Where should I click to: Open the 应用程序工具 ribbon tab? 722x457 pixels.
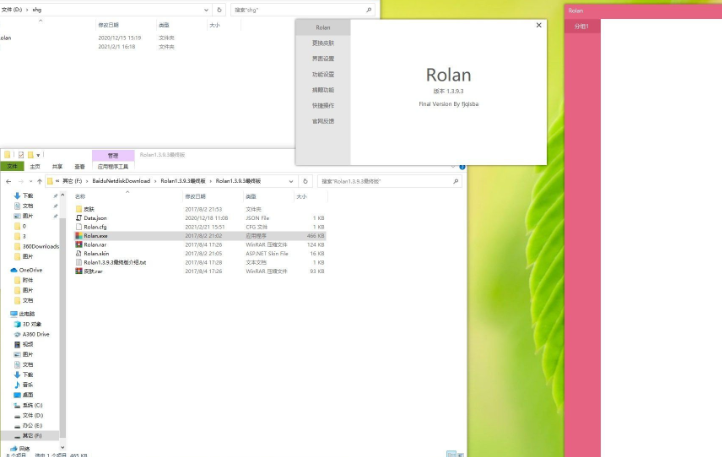click(x=113, y=166)
